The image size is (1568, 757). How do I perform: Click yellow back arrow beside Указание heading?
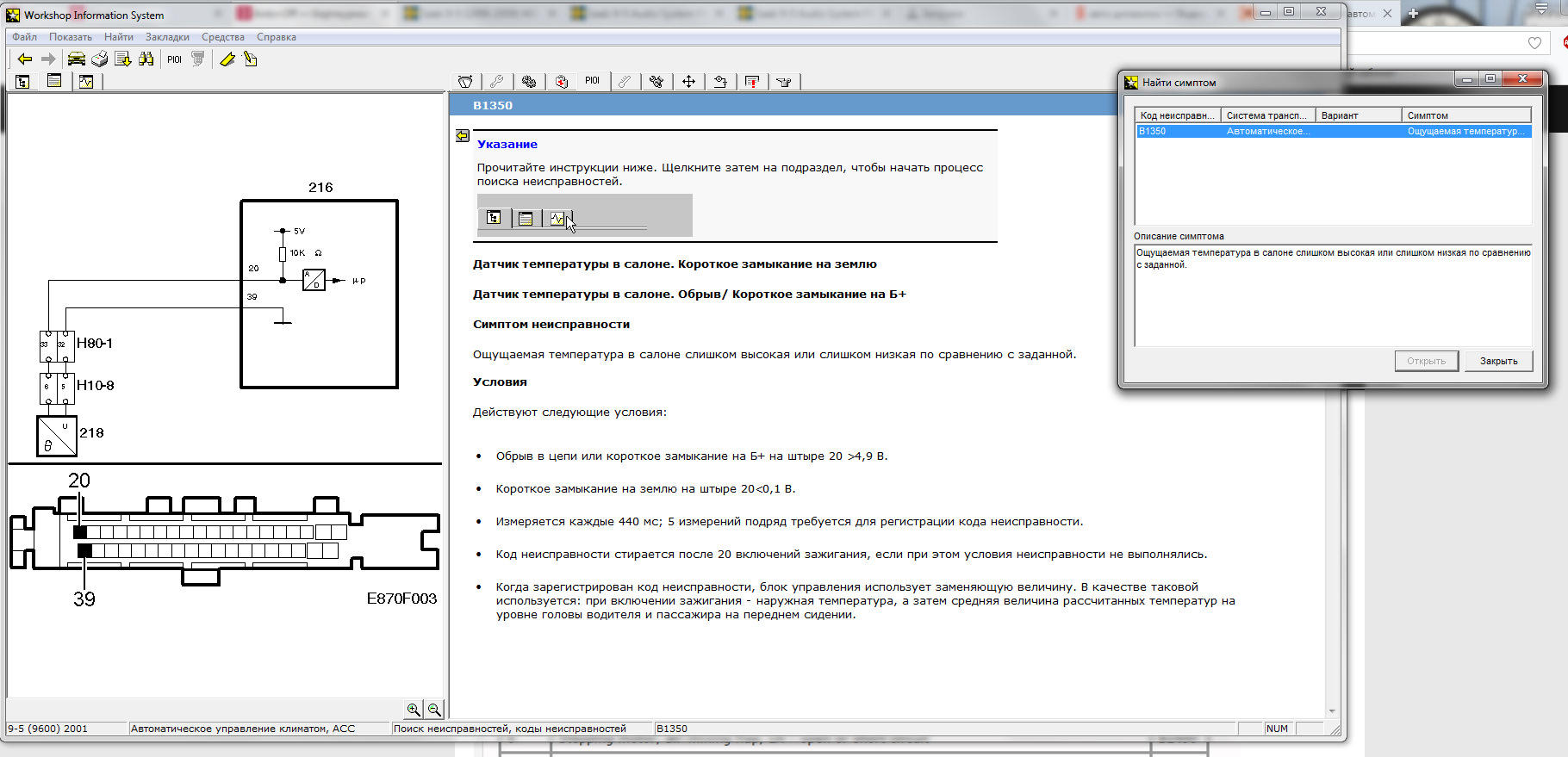pos(463,136)
